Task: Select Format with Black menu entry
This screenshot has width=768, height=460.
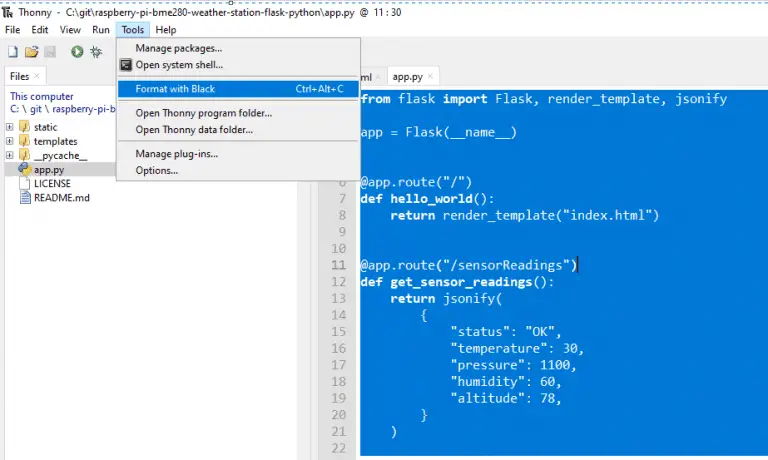Action: tap(239, 89)
